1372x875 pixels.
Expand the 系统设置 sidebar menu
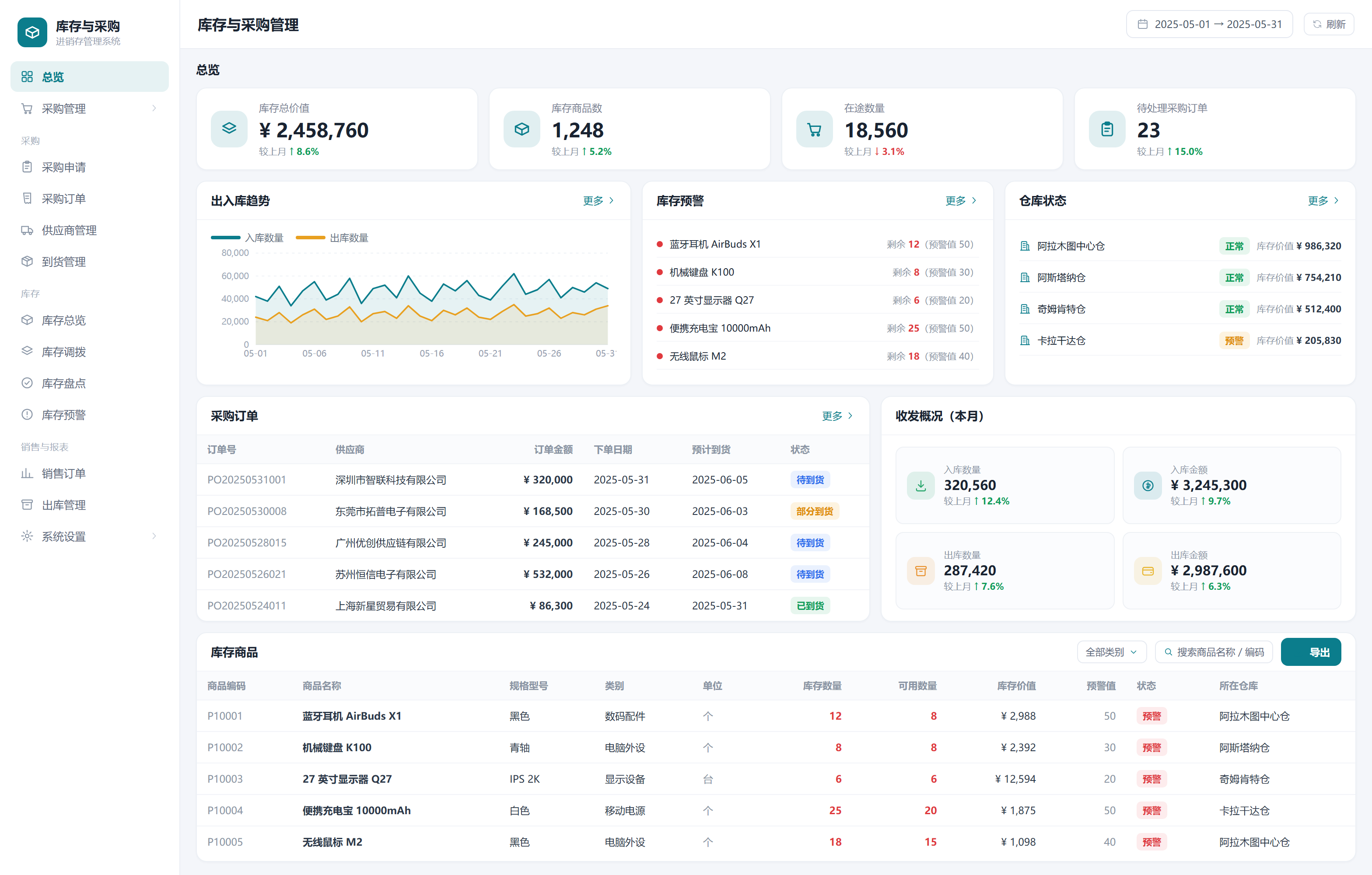coord(89,536)
